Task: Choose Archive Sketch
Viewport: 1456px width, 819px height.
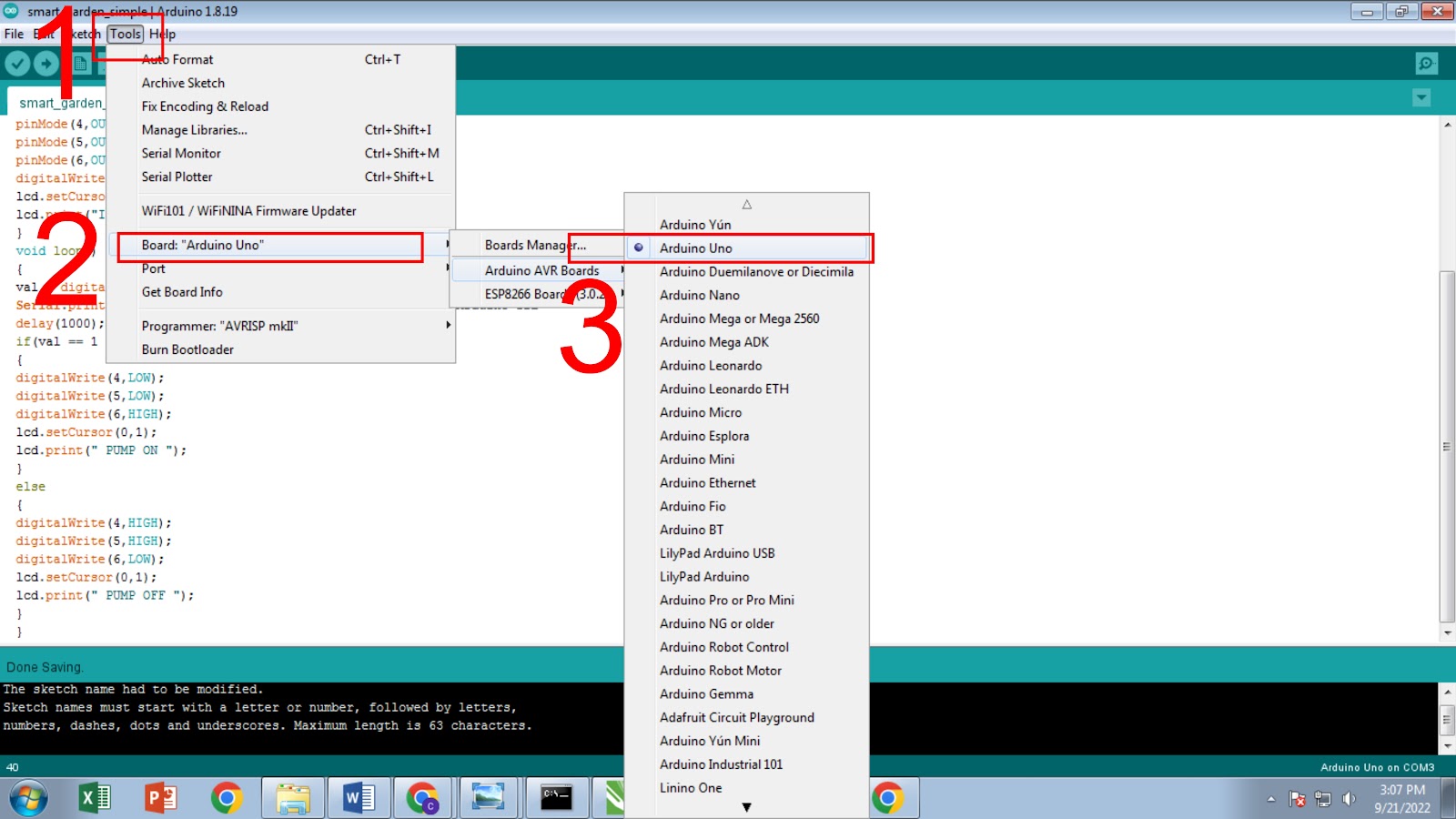Action: click(x=282, y=83)
